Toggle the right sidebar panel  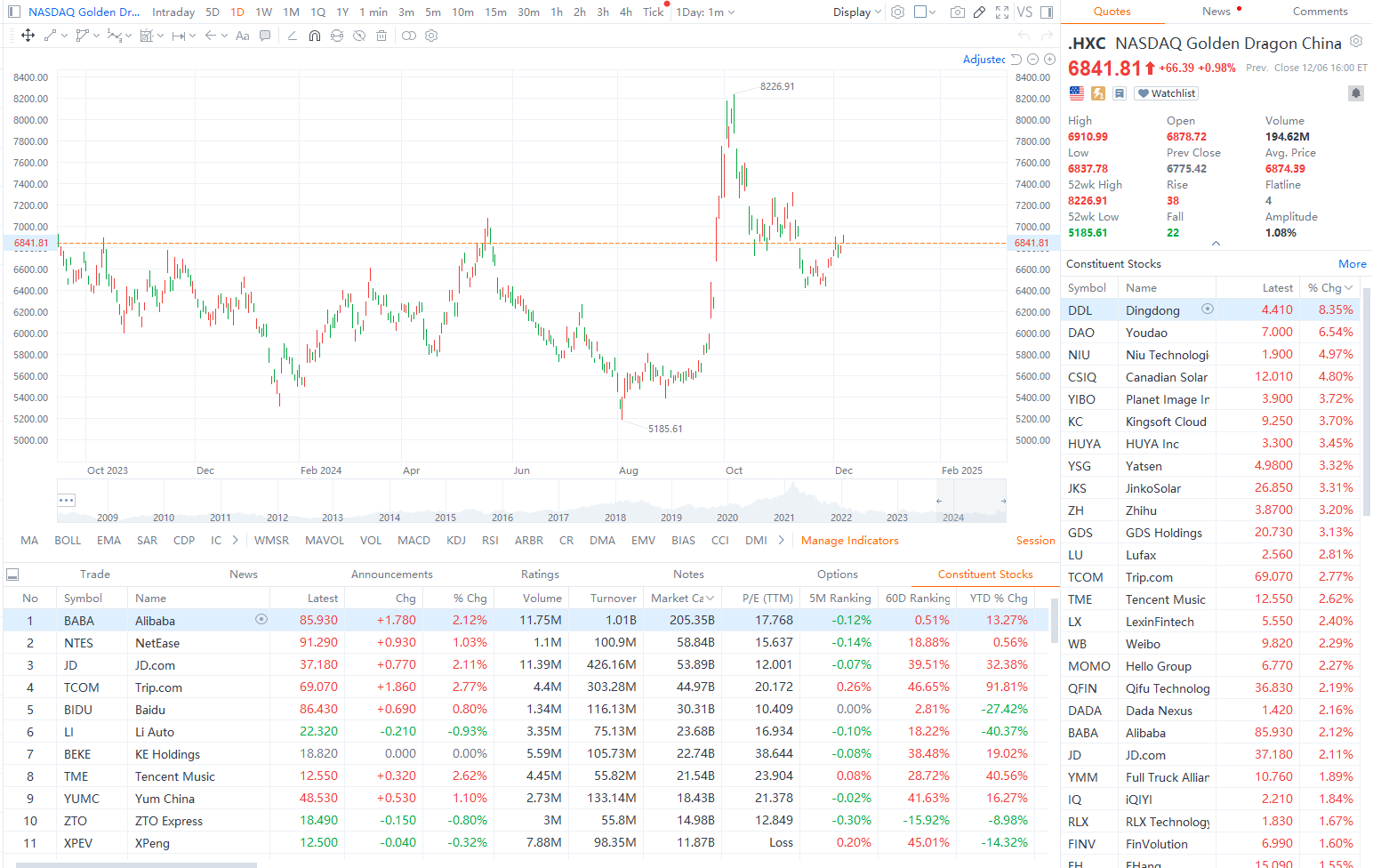tap(1047, 12)
